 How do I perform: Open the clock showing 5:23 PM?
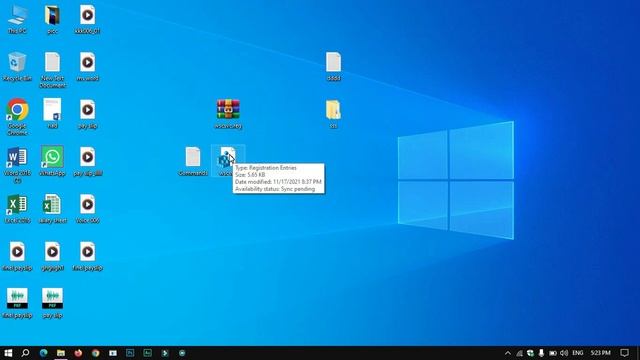[600, 353]
